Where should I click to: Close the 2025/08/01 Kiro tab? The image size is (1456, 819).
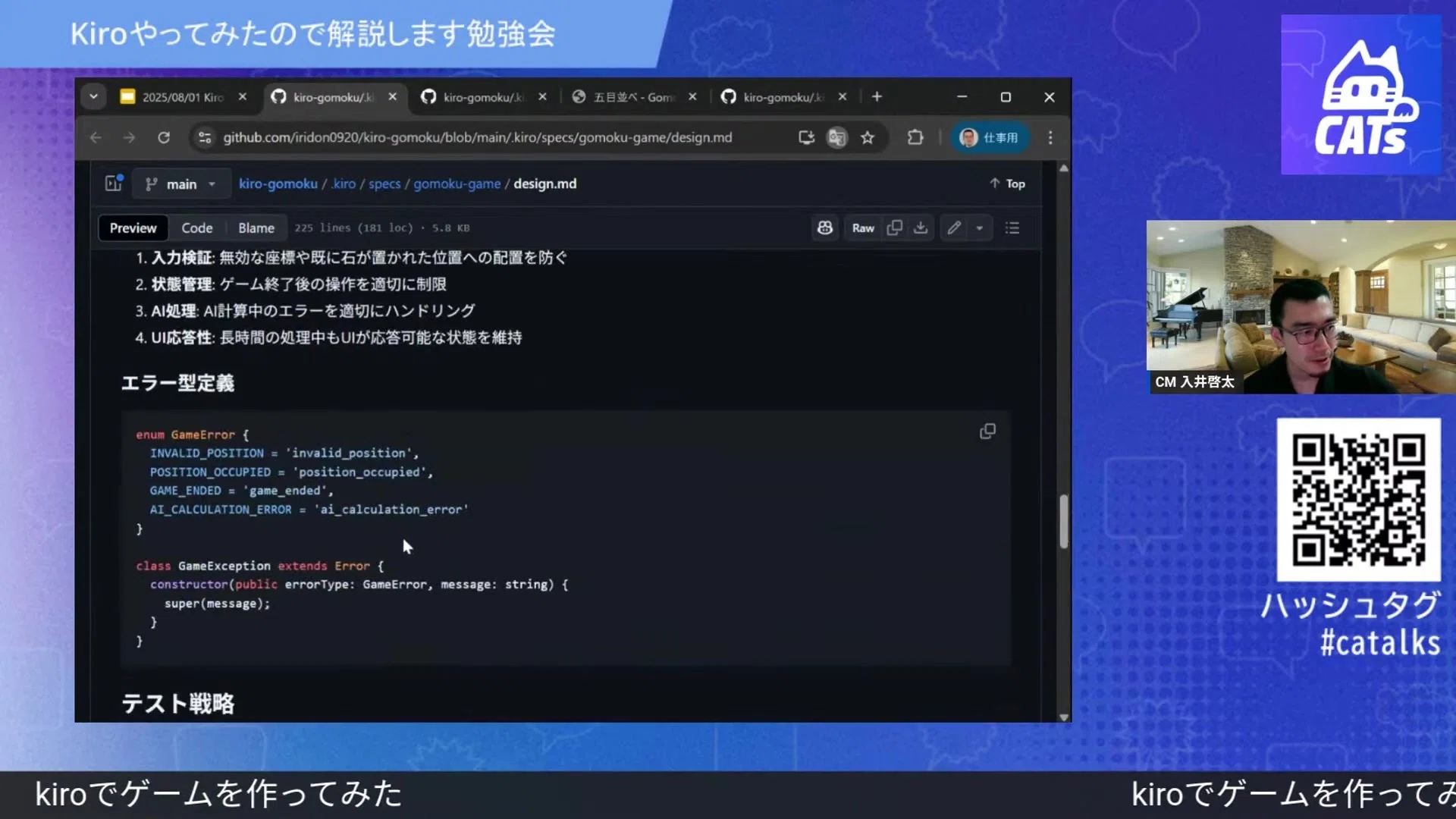[x=242, y=97]
